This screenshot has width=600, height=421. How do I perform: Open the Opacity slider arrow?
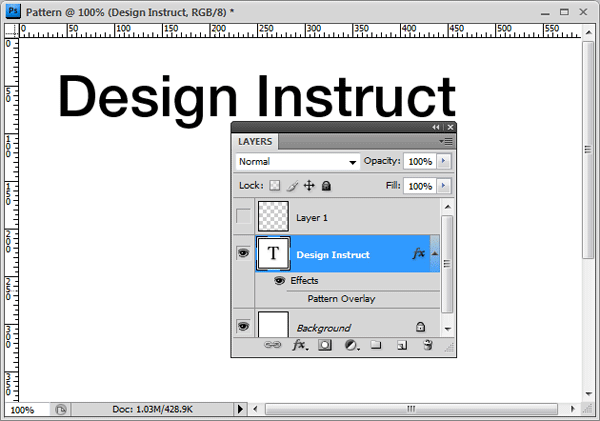[444, 161]
